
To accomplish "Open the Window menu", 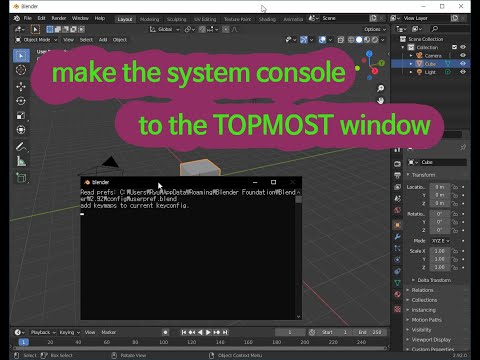I will pyautogui.click(x=80, y=18).
